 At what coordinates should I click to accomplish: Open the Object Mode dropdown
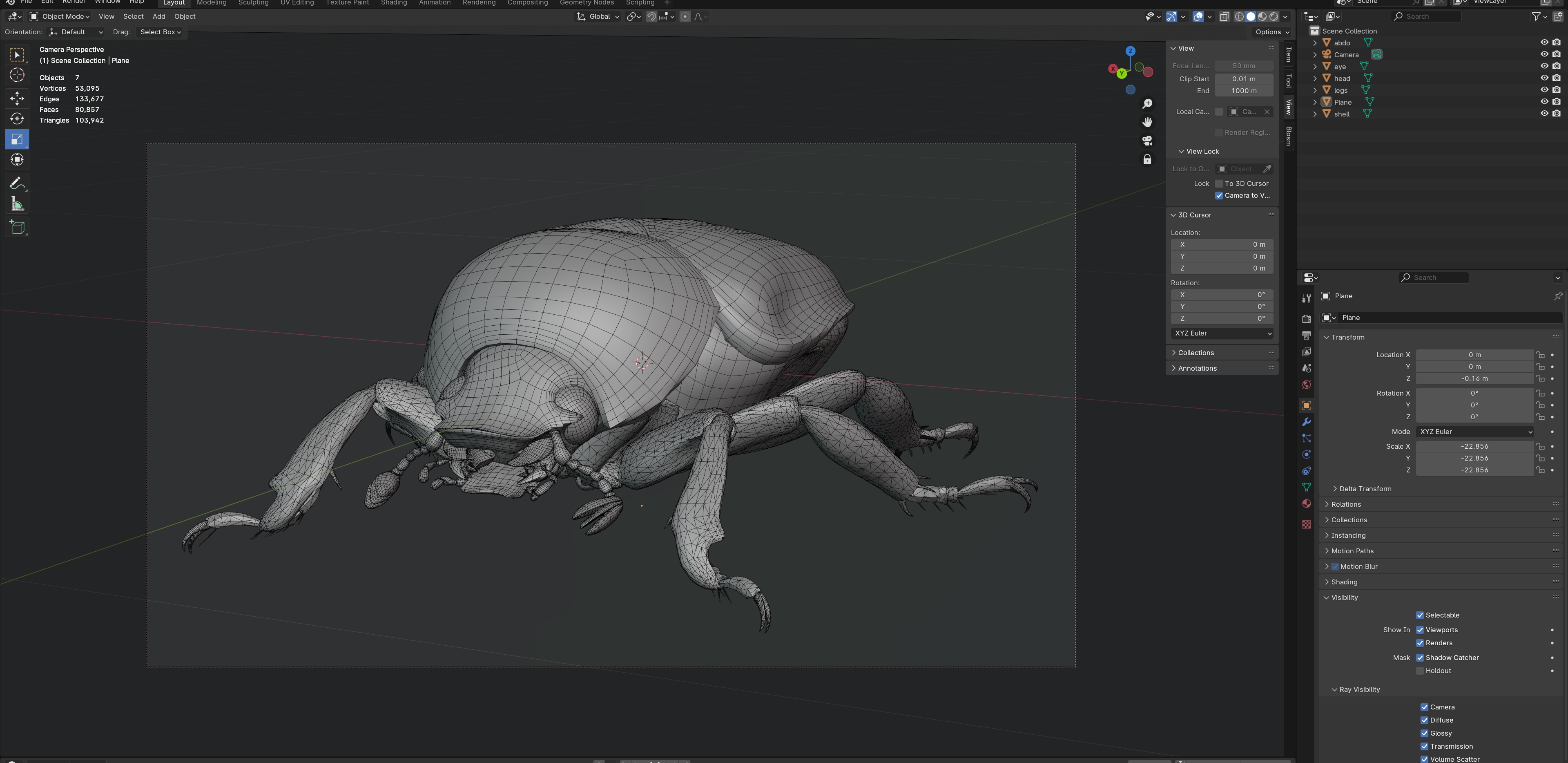(60, 16)
